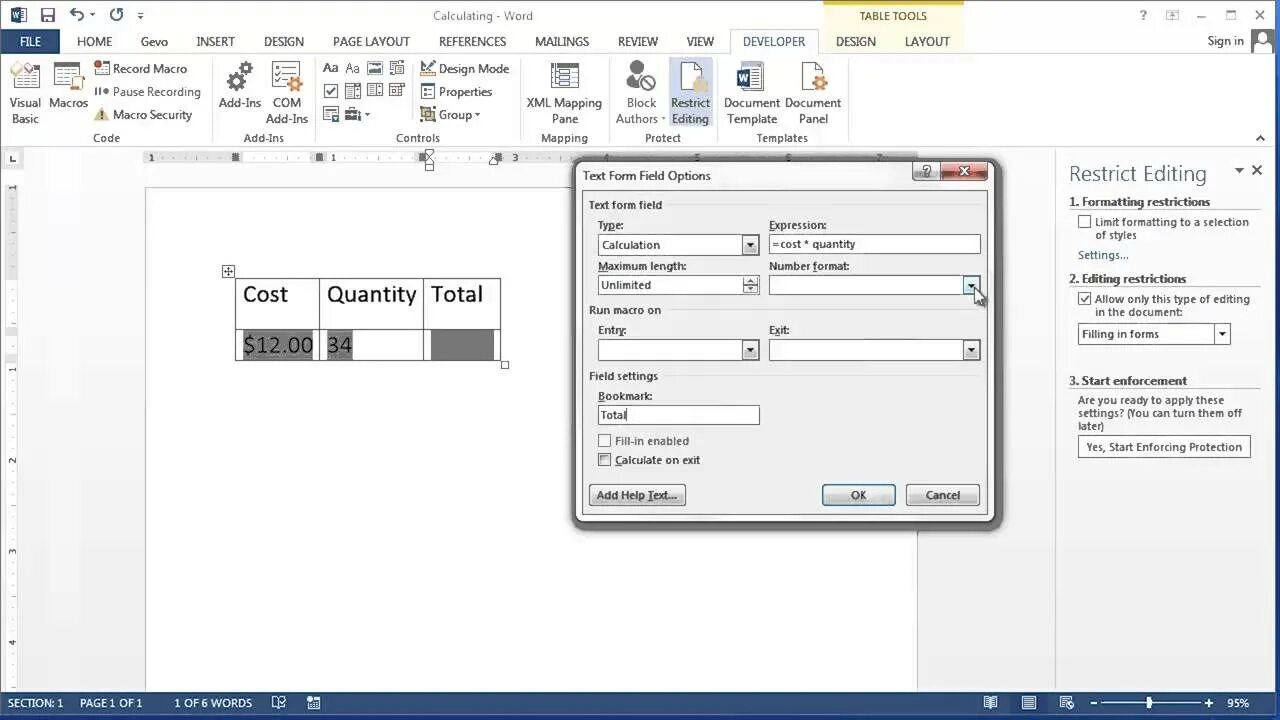The height and width of the screenshot is (720, 1280).
Task: Click the zoom slider
Action: [1149, 703]
